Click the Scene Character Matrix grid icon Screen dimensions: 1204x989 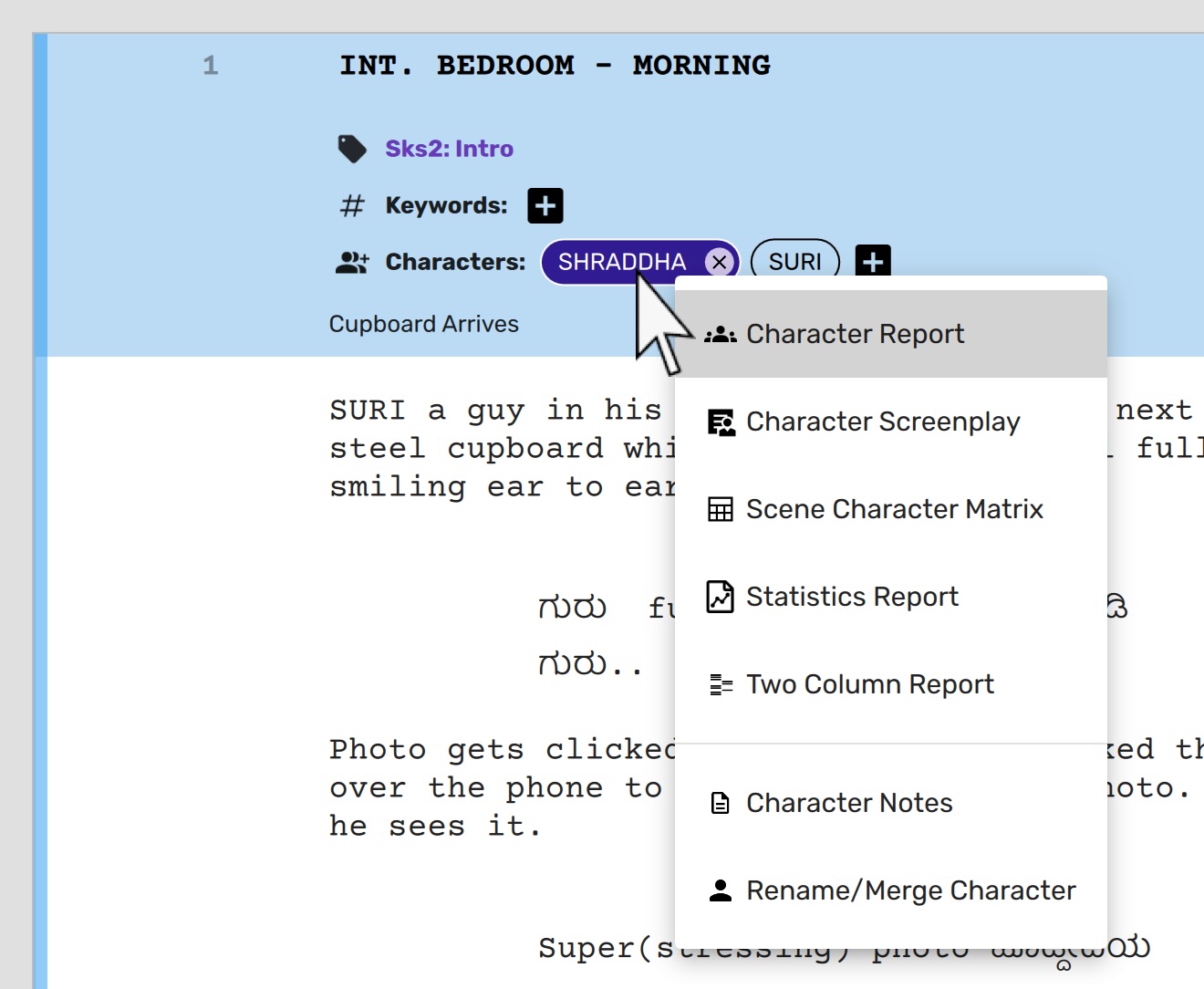721,510
